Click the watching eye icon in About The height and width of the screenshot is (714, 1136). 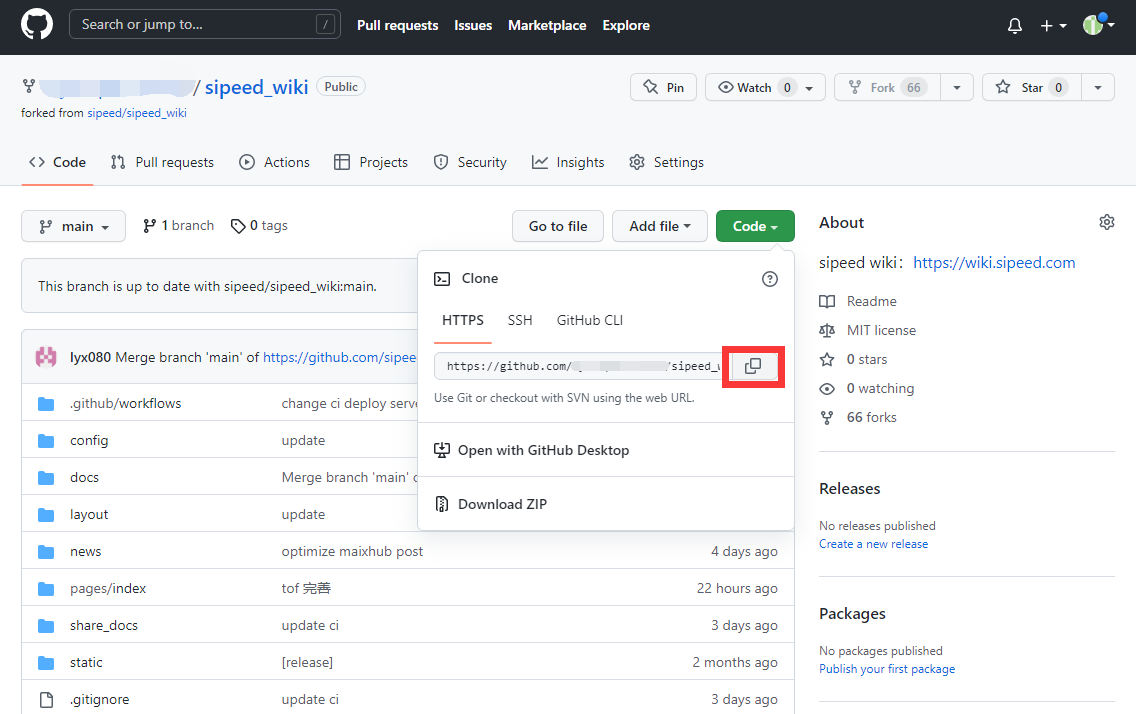coord(827,389)
